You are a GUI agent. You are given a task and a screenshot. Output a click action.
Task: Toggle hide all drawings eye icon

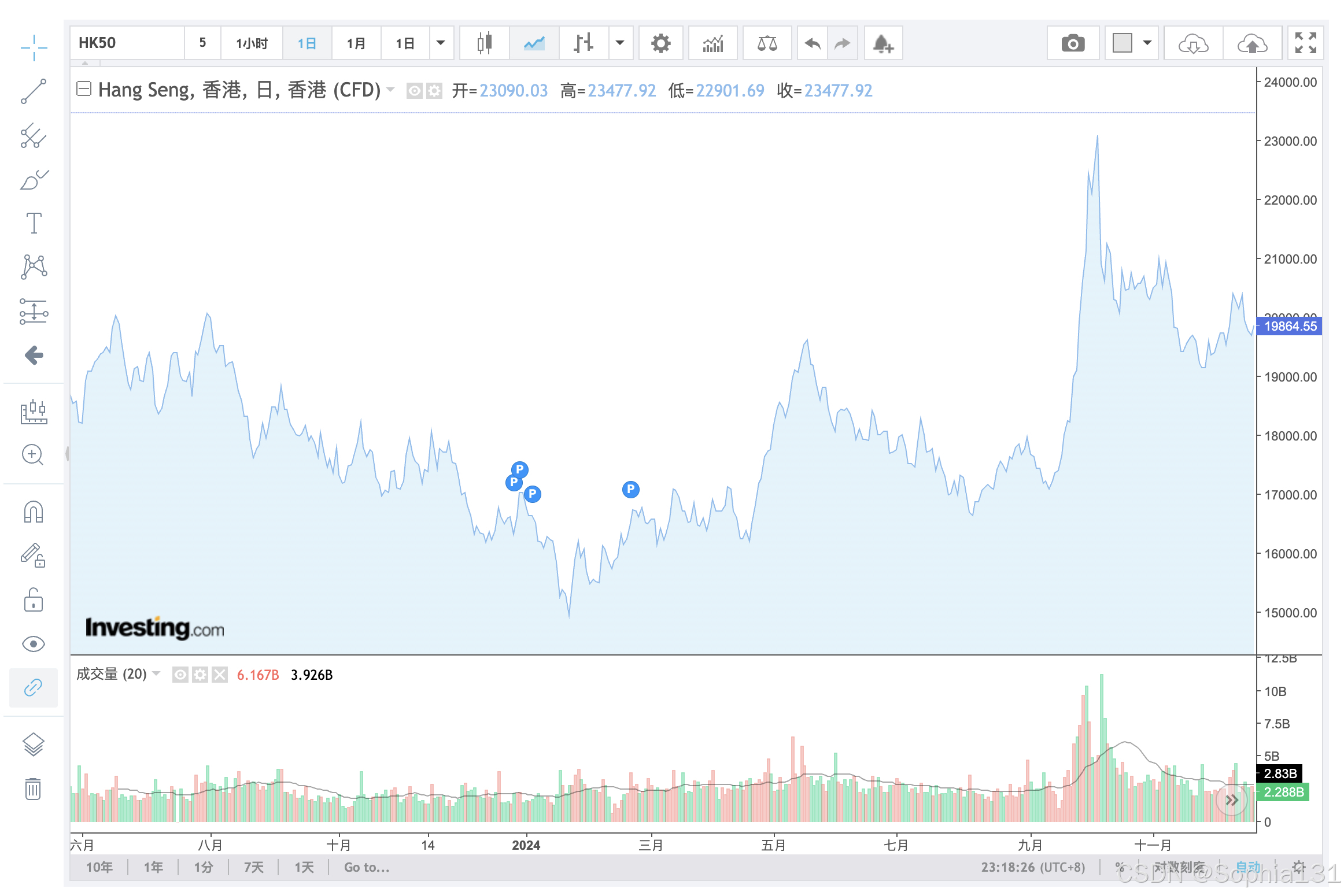coord(33,644)
